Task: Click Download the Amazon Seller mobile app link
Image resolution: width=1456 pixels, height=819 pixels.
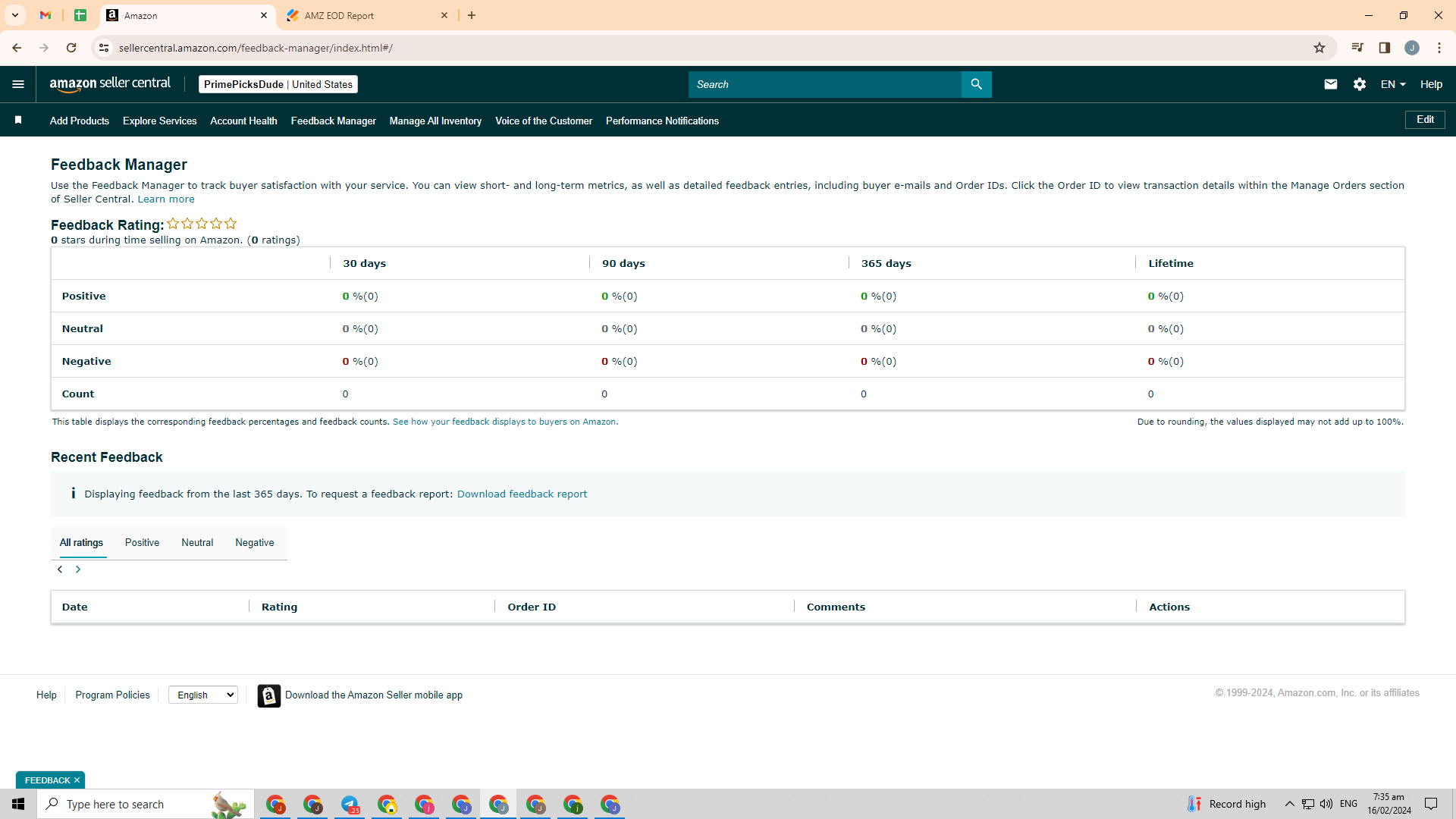Action: tap(374, 695)
